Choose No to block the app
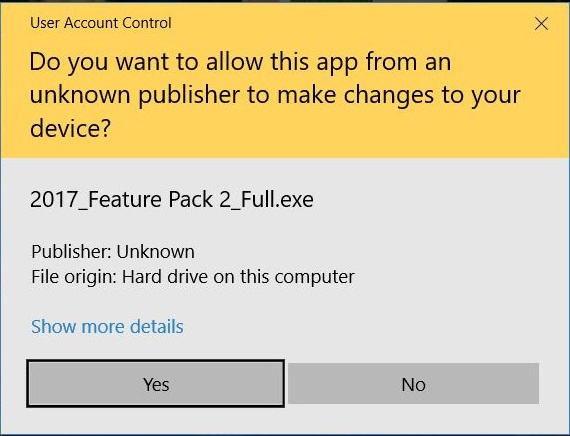Screen dimensions: 570x436 (x=413, y=384)
